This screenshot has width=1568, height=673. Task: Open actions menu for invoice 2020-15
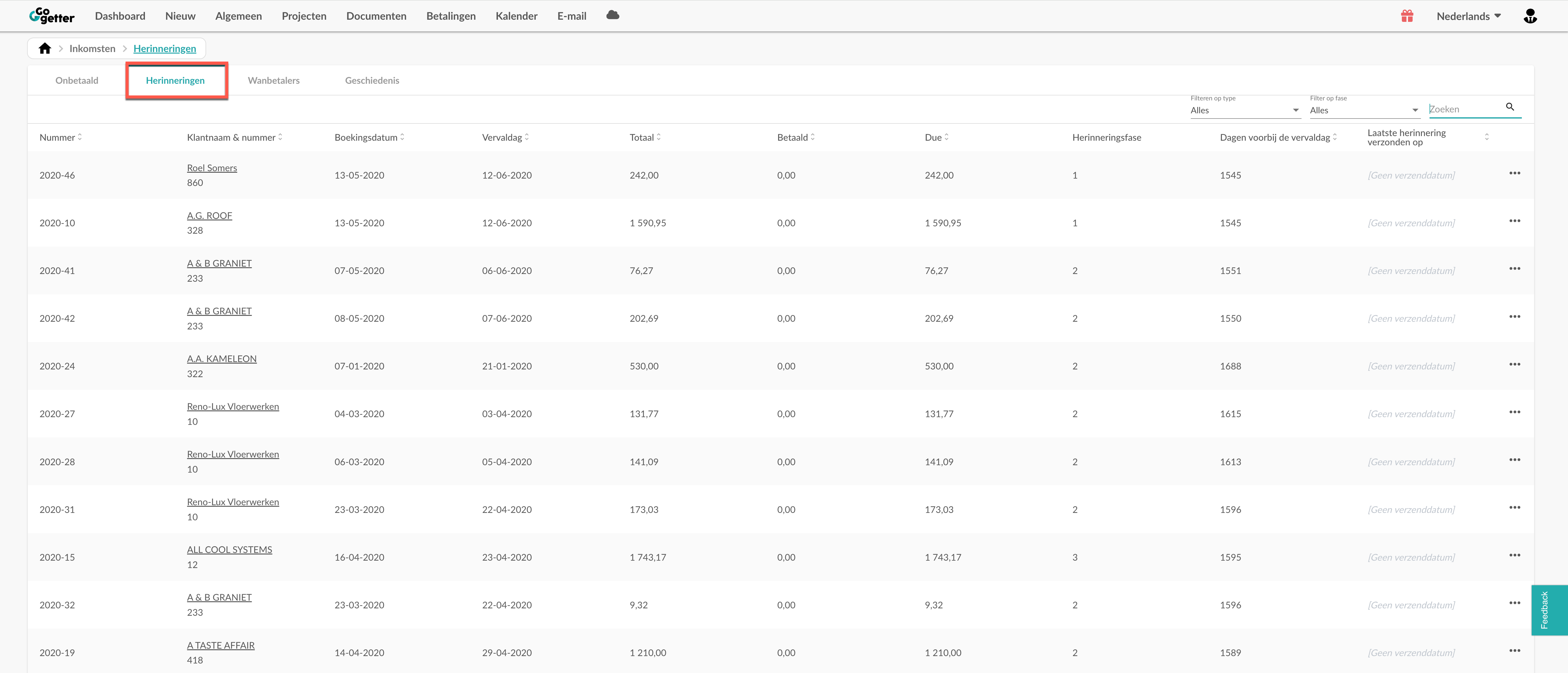1514,555
